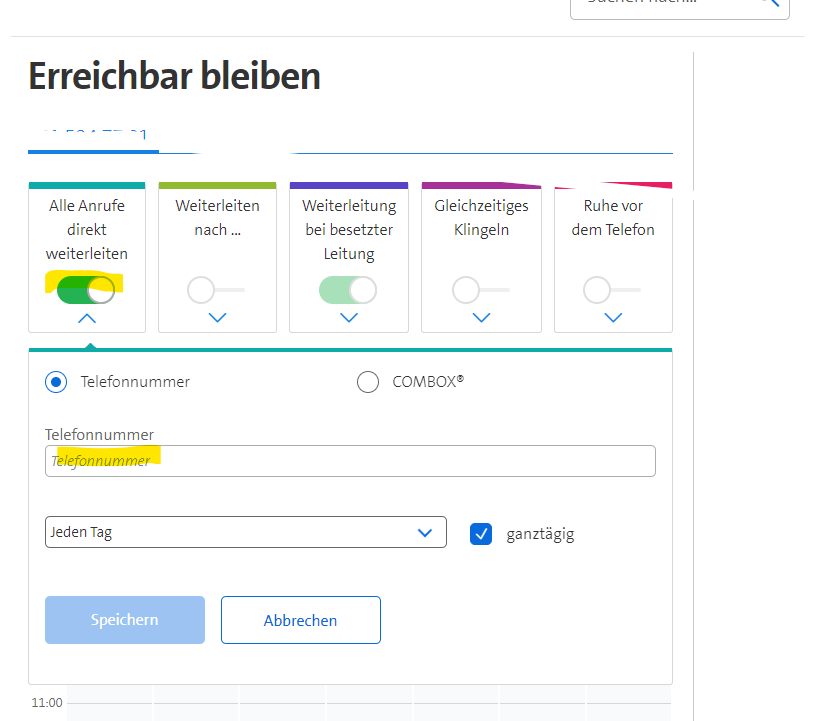The image size is (840, 721).
Task: Expand 'Weiterleitung bei besetzter Leitung' chevron
Action: [x=349, y=318]
